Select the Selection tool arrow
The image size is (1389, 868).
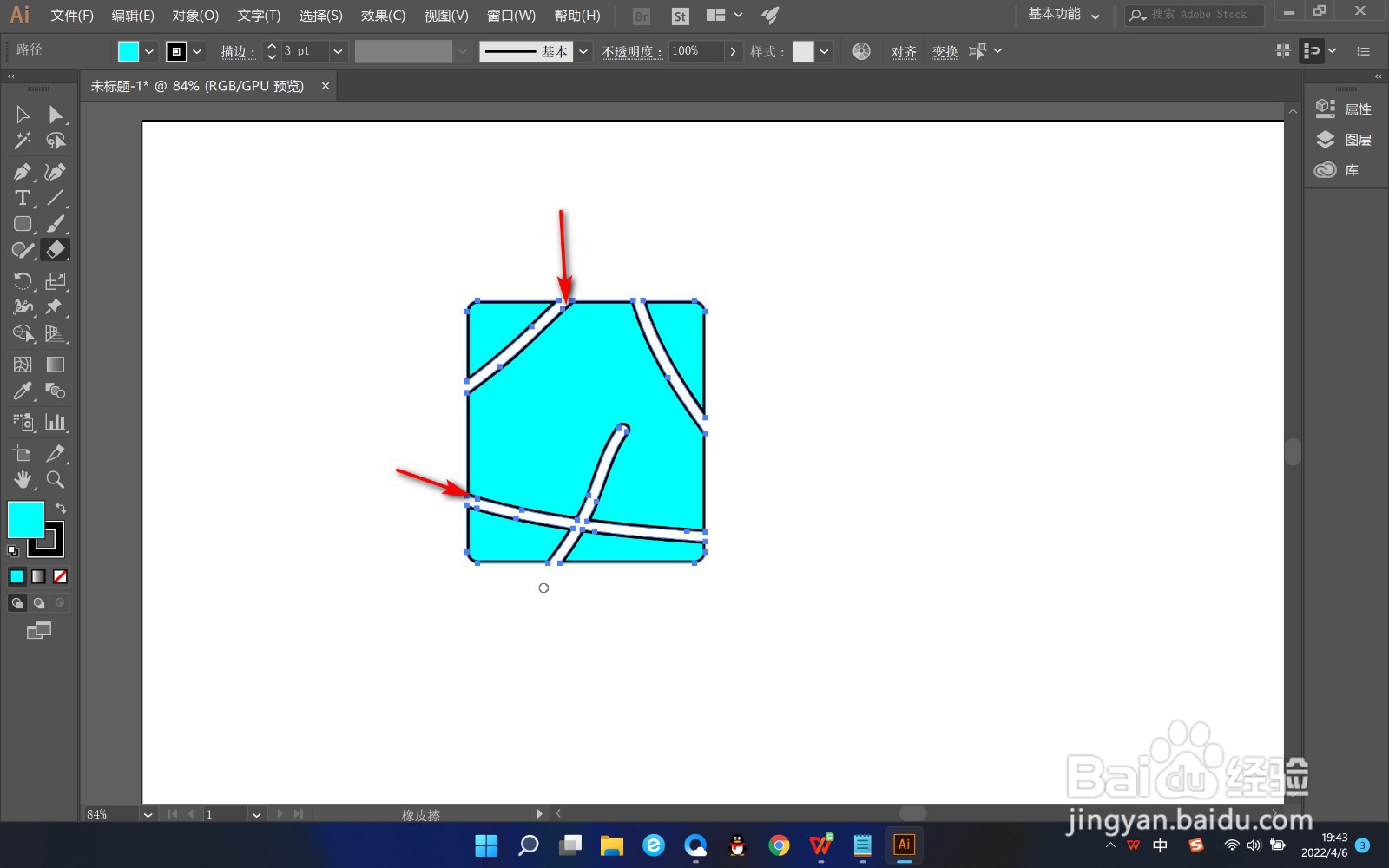click(23, 115)
